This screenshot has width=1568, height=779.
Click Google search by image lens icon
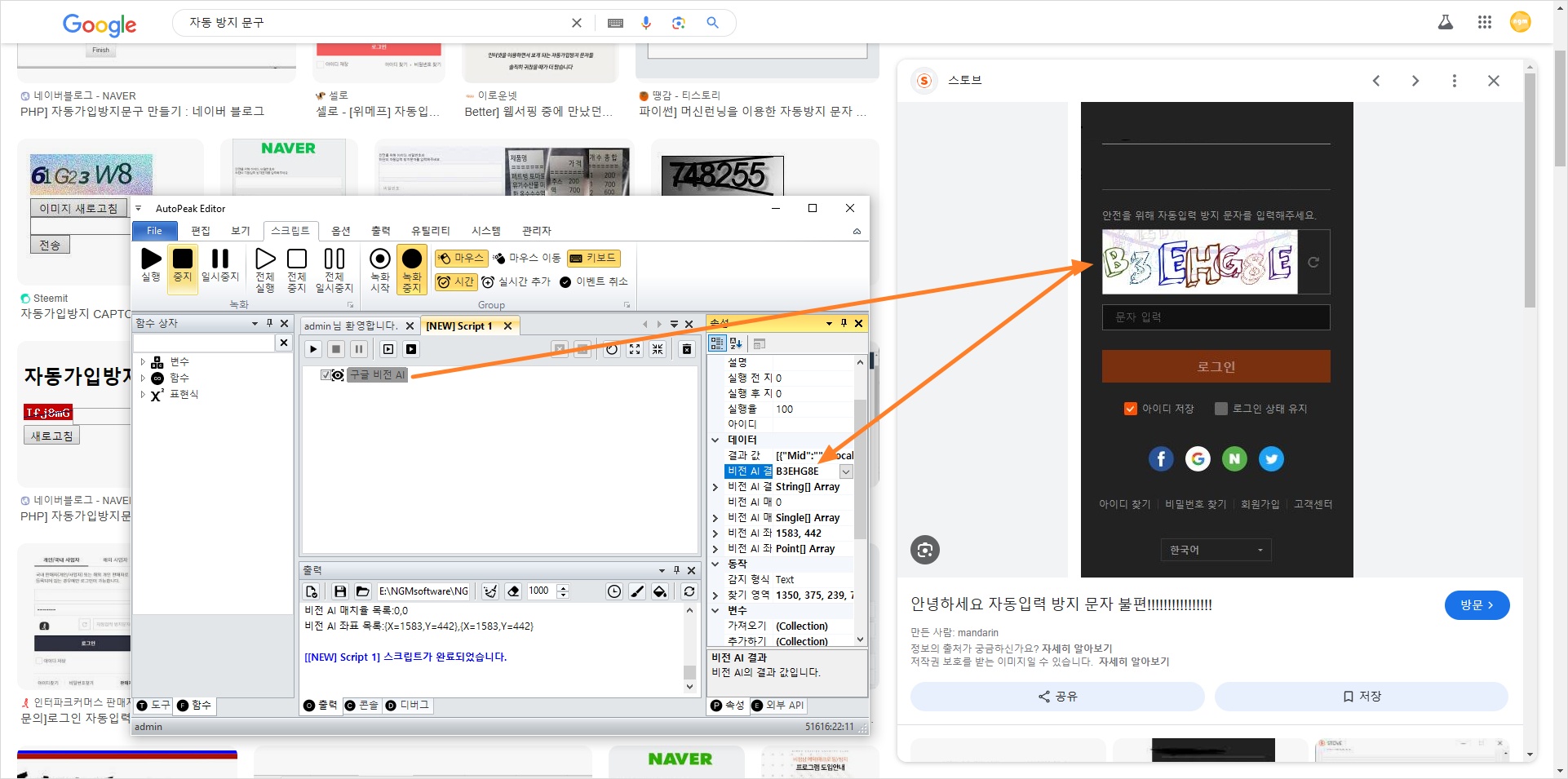click(679, 23)
